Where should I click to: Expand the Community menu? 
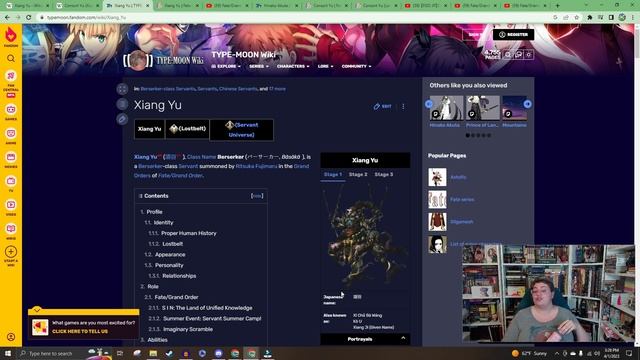pyautogui.click(x=356, y=66)
